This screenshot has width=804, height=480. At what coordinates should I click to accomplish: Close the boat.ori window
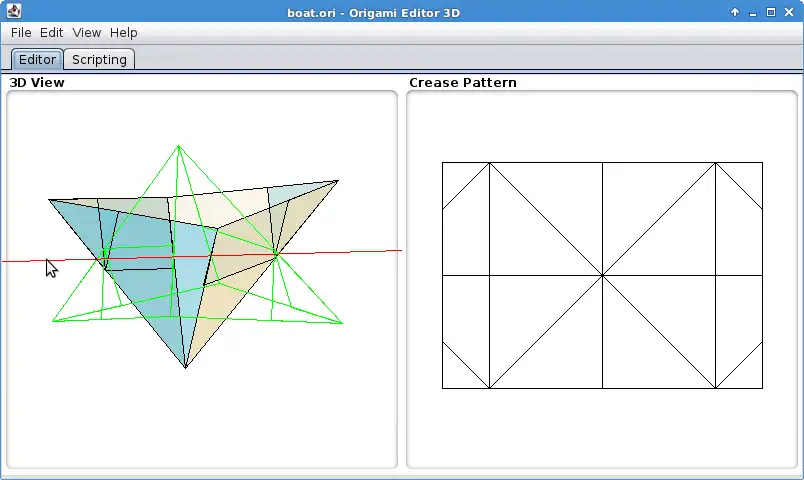789,12
